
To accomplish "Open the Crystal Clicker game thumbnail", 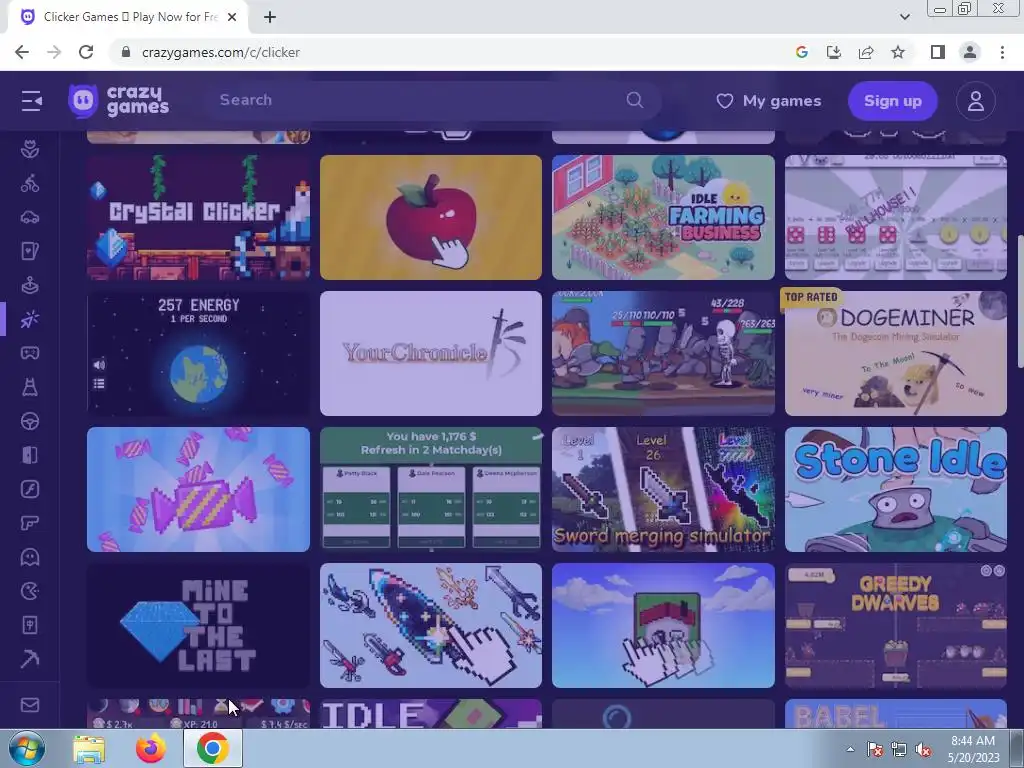I will click(x=199, y=217).
